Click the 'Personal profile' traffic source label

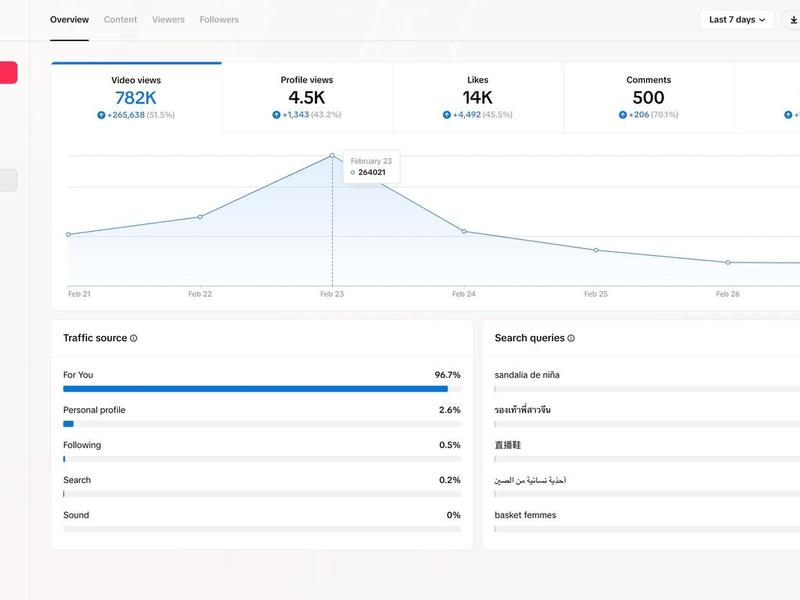[x=94, y=410]
